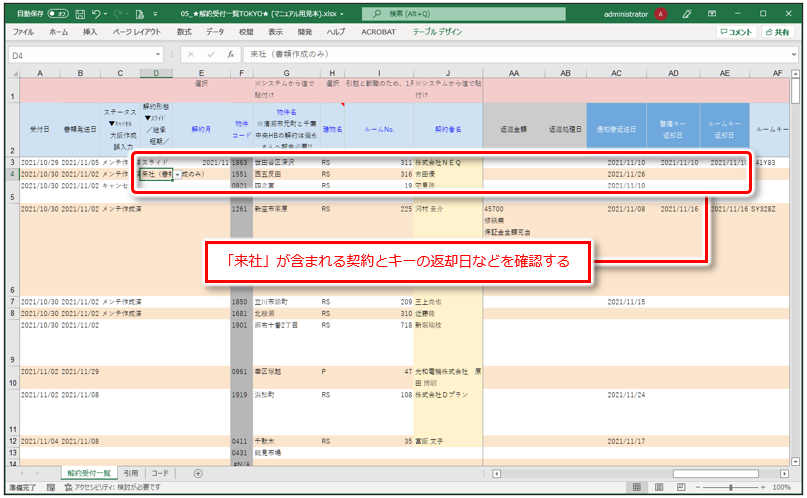Open the 挿入 ribbon tab
807x498 pixels.
click(x=90, y=32)
